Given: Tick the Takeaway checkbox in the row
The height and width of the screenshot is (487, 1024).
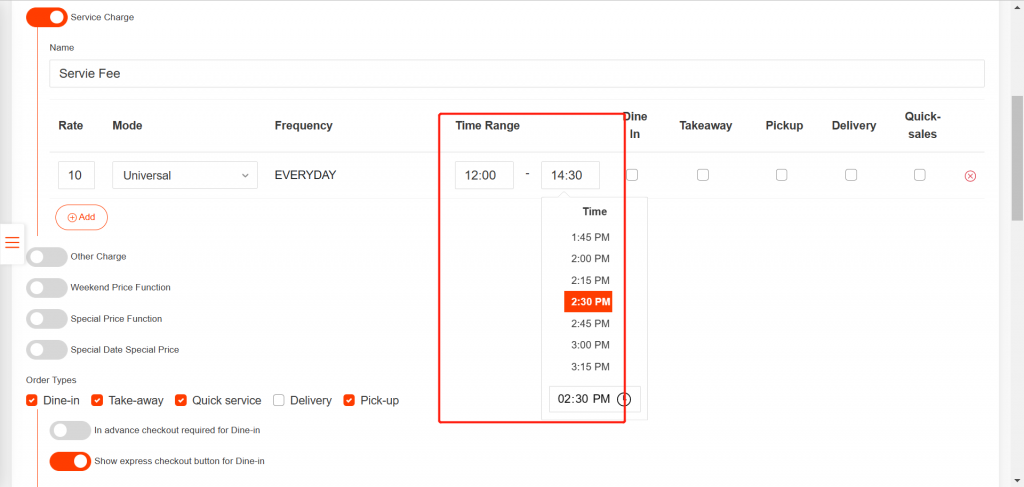Looking at the screenshot, I should tap(703, 175).
